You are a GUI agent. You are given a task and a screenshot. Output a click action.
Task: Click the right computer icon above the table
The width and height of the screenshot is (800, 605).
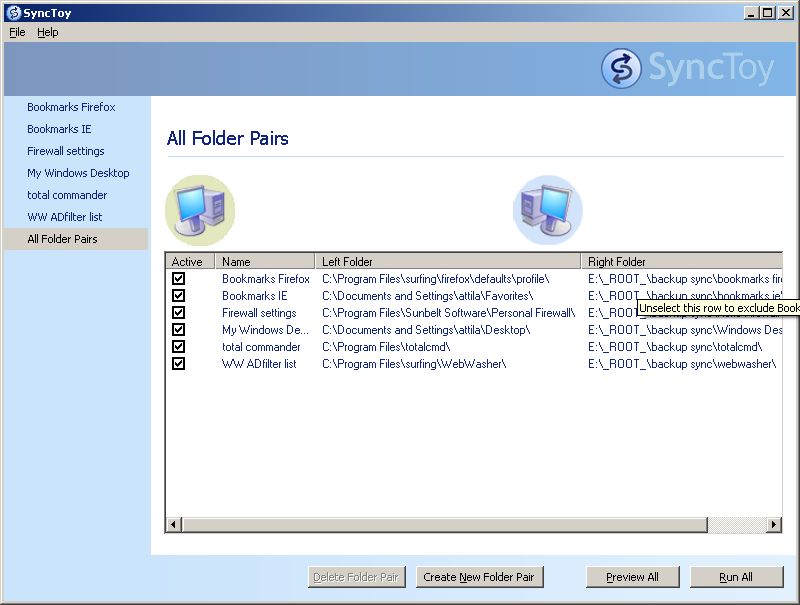pos(547,210)
